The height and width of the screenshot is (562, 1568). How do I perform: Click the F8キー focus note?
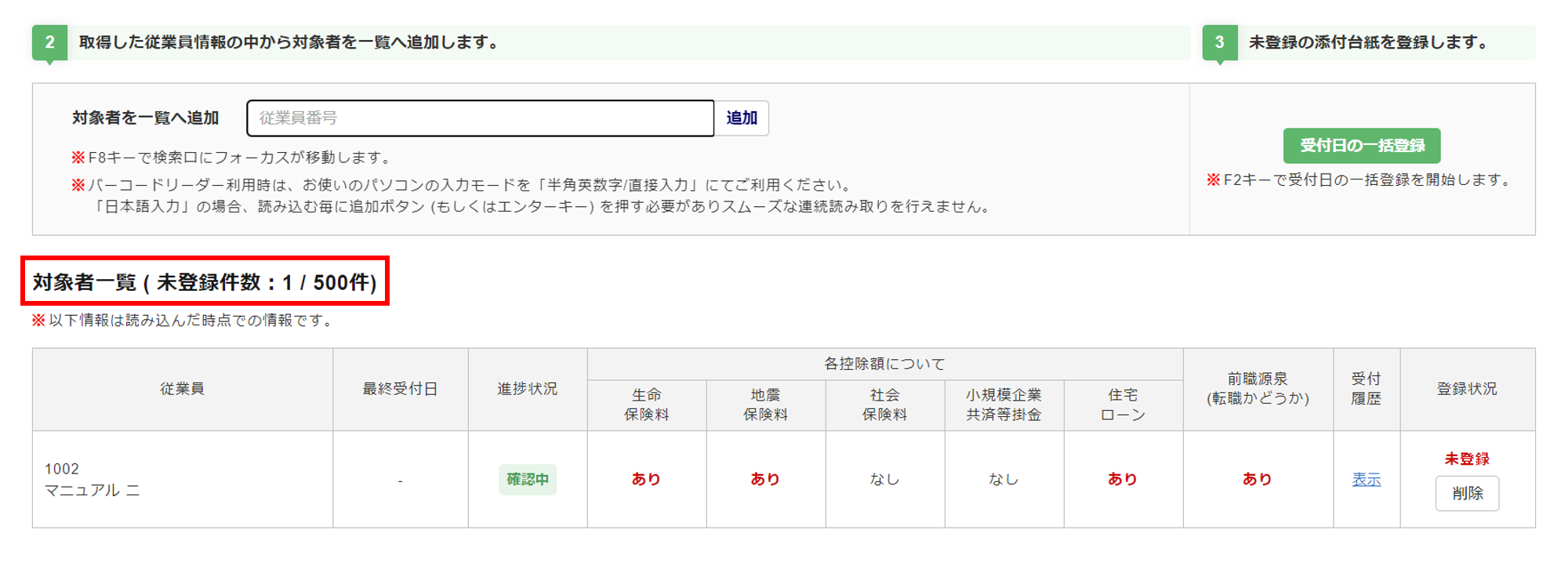click(232, 158)
